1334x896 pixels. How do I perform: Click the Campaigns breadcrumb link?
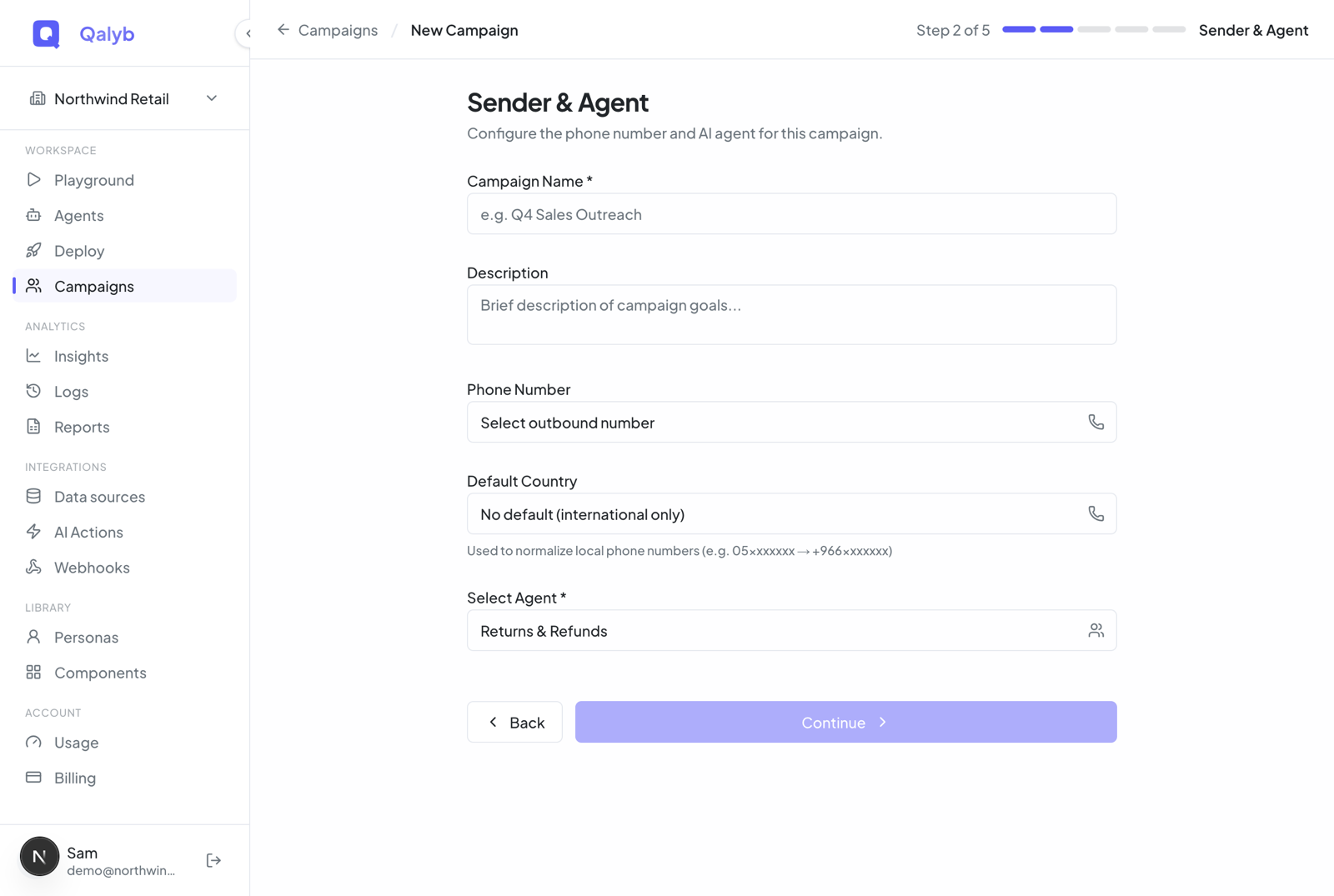(338, 30)
